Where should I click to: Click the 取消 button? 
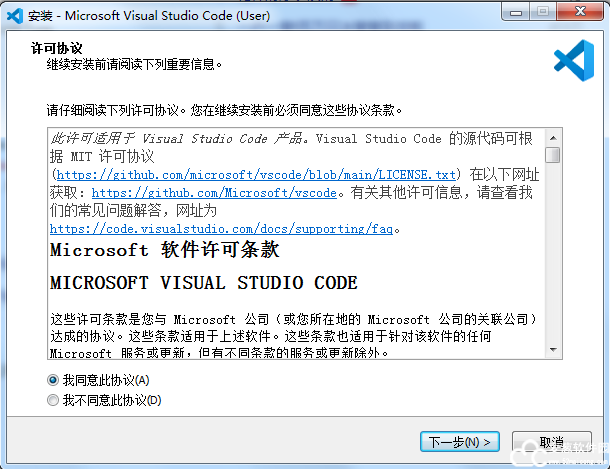[552, 441]
